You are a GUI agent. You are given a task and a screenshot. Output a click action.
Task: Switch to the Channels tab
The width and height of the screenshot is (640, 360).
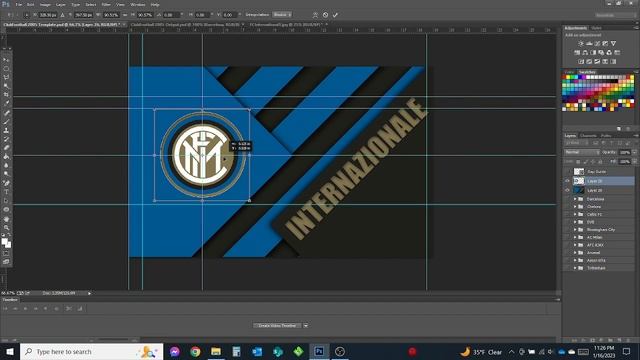click(x=588, y=136)
